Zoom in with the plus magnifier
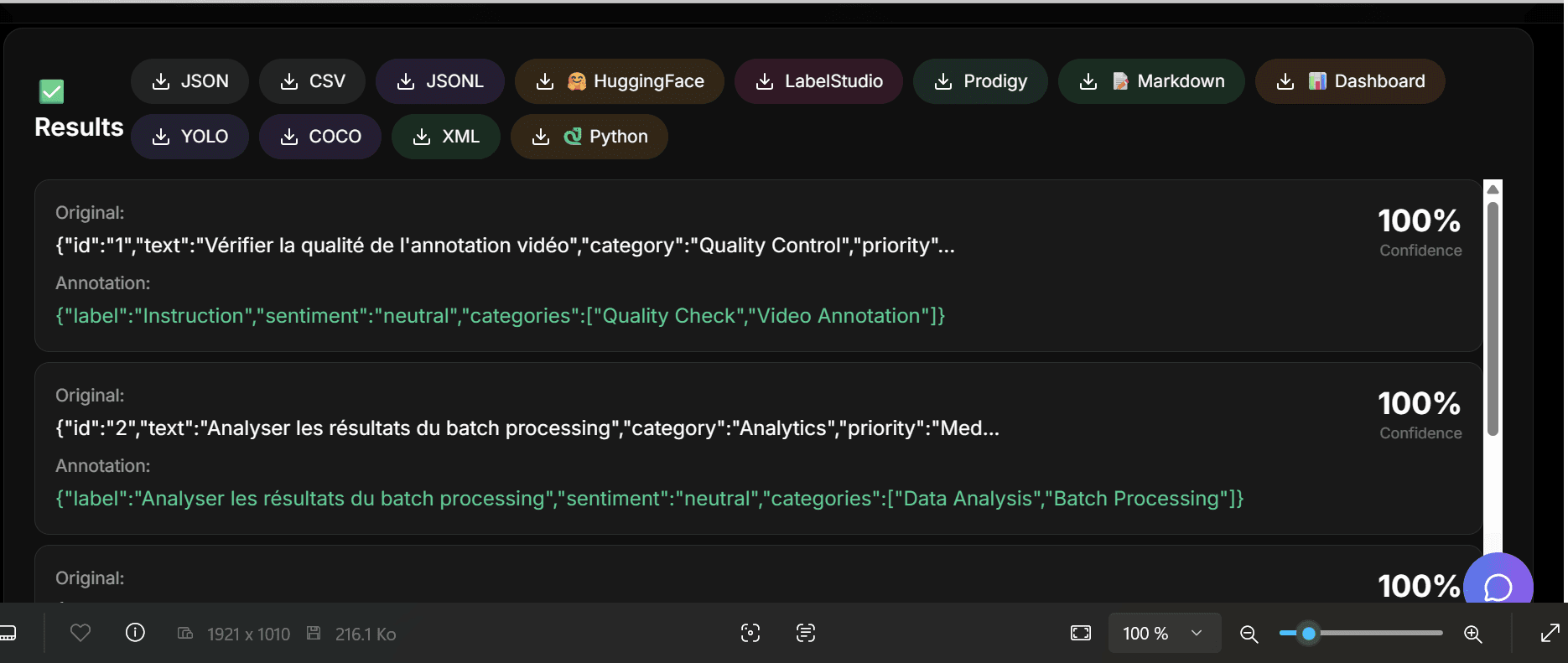The height and width of the screenshot is (663, 1568). click(1473, 634)
